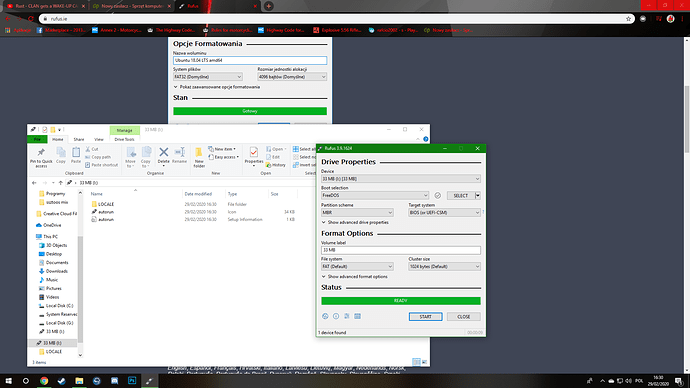
Task: Open the arrow next to SELECT button
Action: point(478,195)
